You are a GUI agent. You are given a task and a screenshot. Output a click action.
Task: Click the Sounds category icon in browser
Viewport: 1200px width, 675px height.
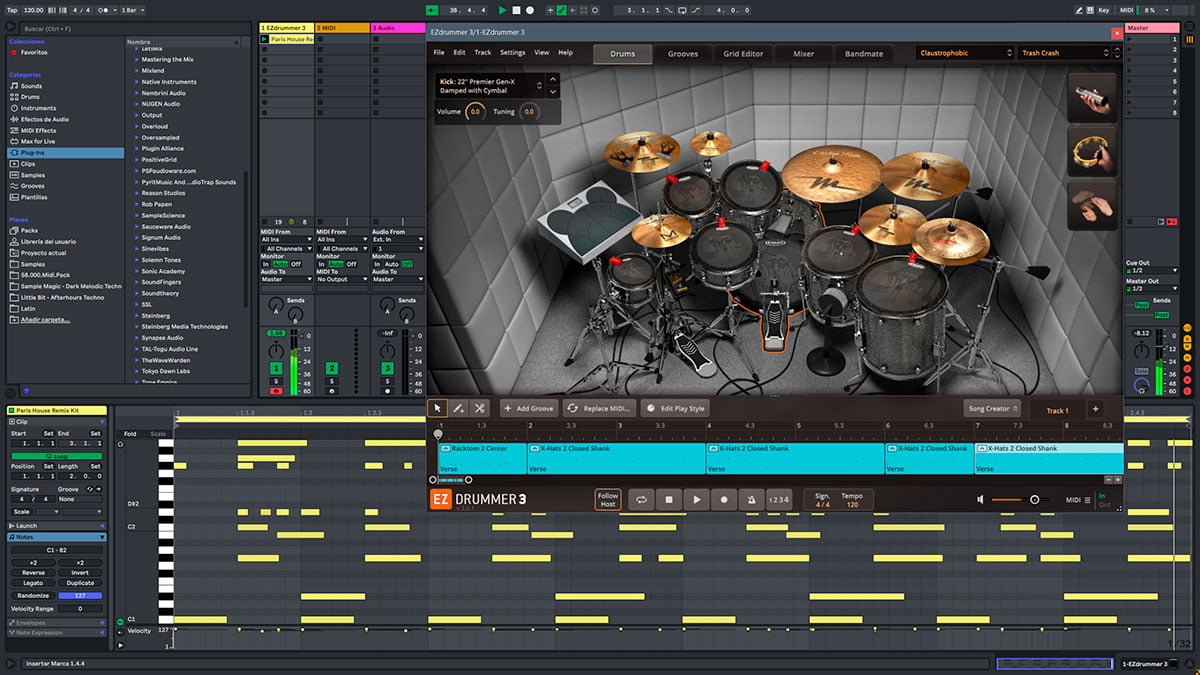tap(15, 86)
